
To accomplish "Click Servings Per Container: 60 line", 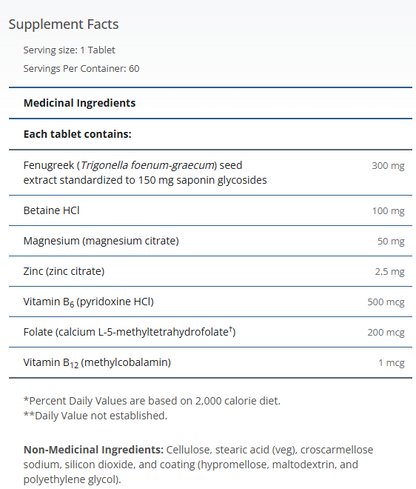I will [81, 68].
